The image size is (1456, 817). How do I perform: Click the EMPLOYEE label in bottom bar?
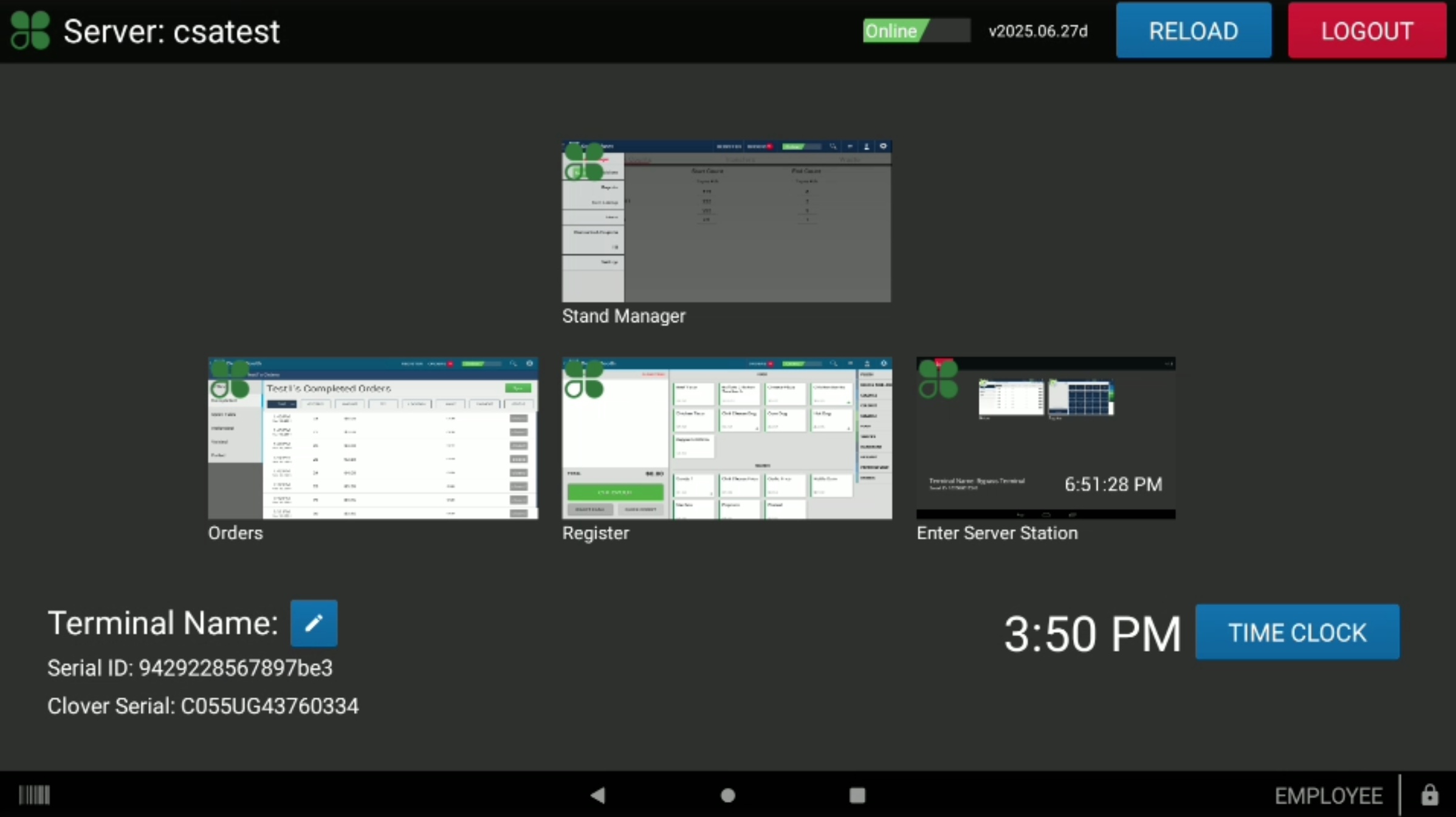pyautogui.click(x=1328, y=796)
